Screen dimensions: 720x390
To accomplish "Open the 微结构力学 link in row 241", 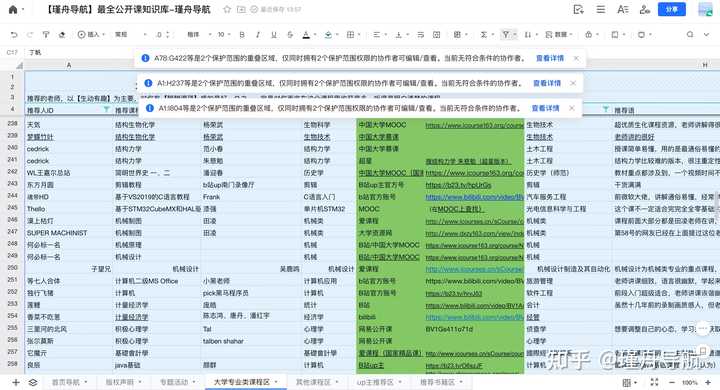I will 467,161.
